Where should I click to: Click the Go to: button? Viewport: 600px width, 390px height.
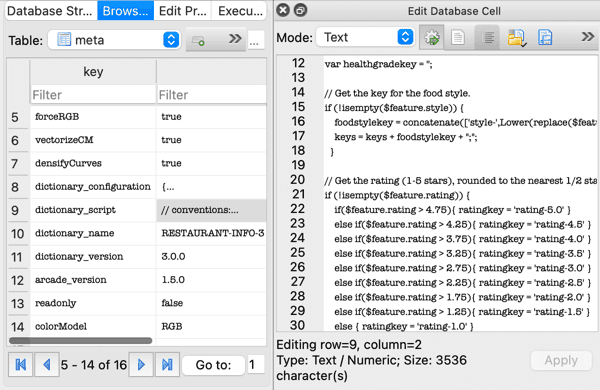tap(214, 365)
